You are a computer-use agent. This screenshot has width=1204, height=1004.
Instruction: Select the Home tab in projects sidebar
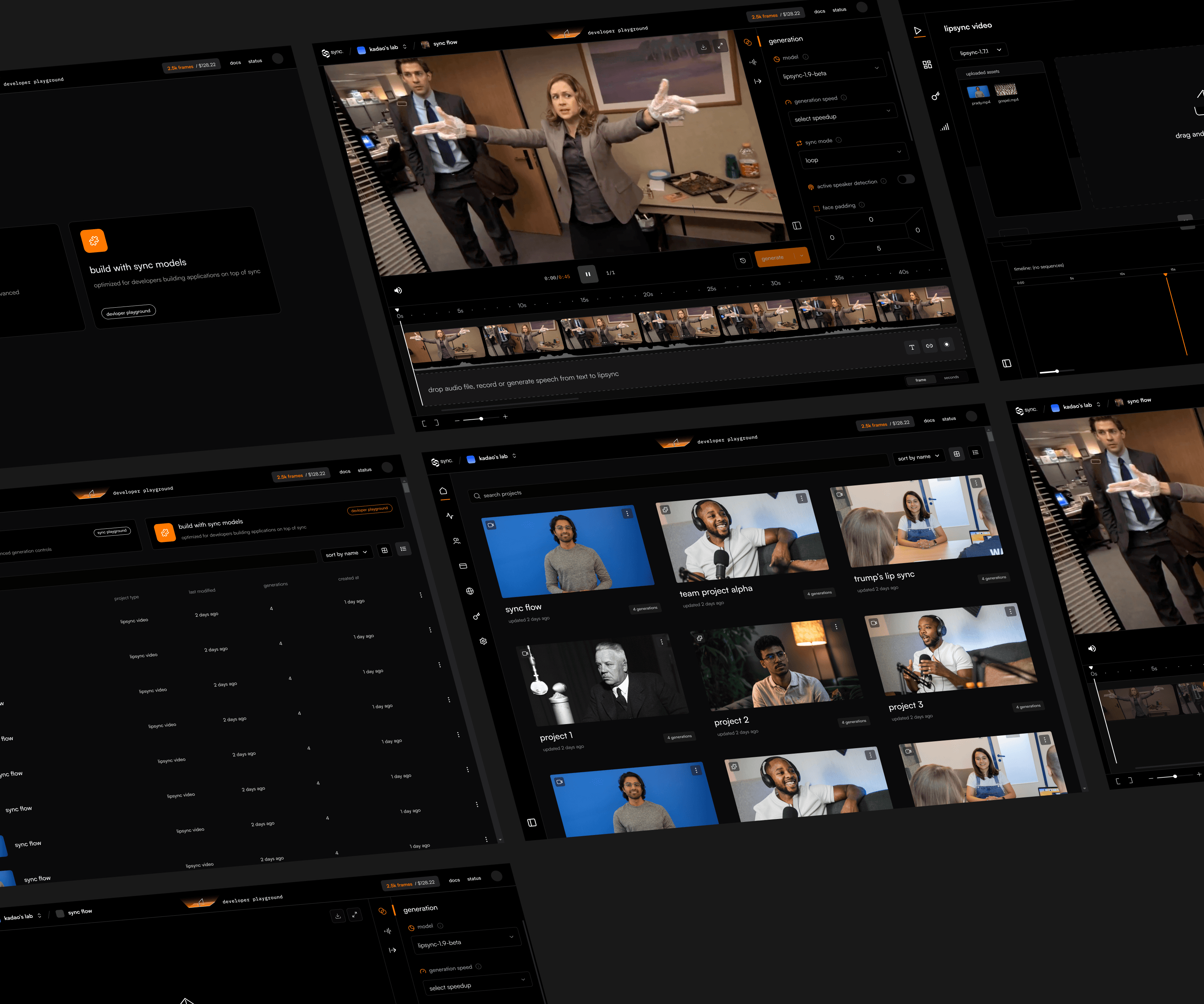coord(443,491)
